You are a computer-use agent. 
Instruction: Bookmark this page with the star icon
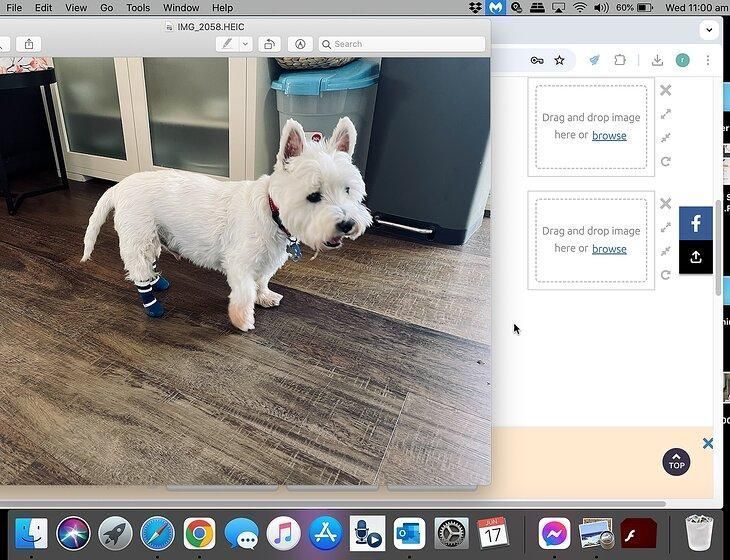(x=559, y=61)
